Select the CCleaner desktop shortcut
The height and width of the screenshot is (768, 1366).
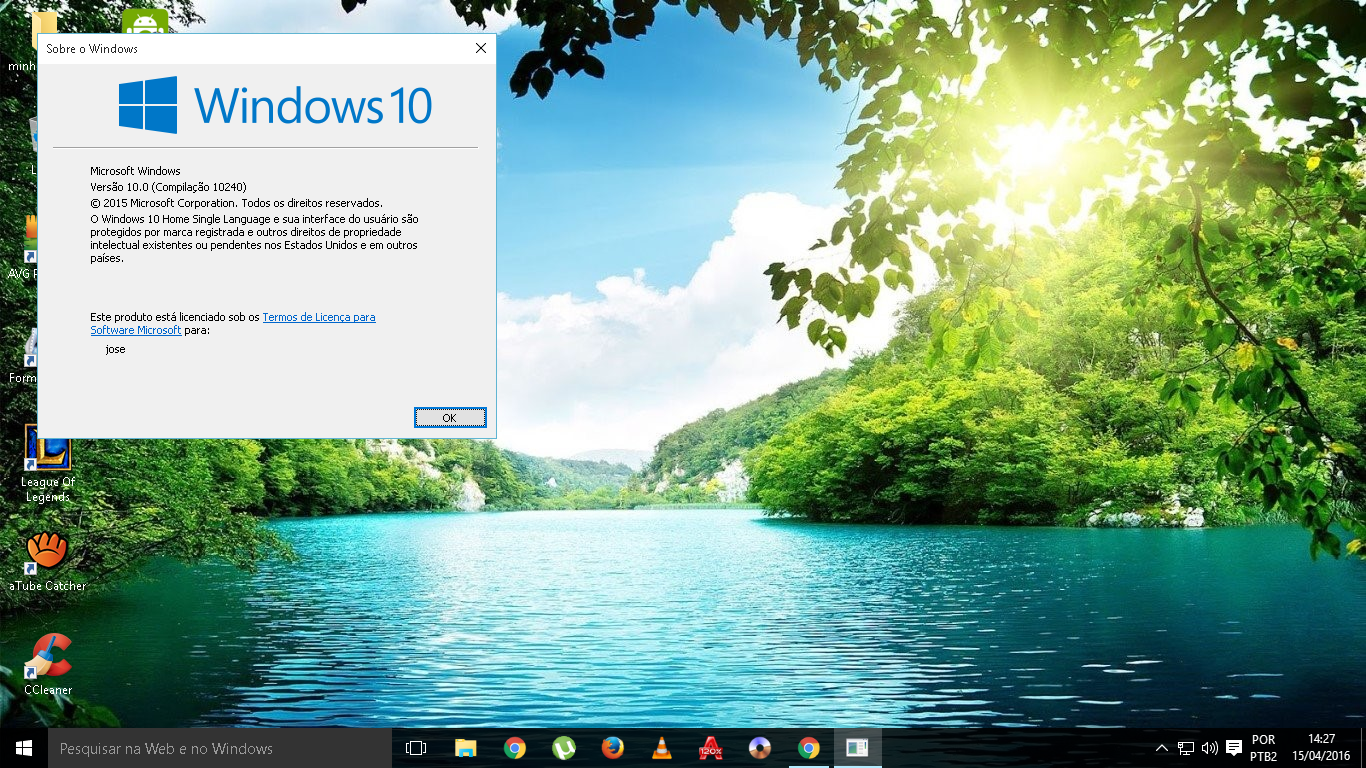47,664
